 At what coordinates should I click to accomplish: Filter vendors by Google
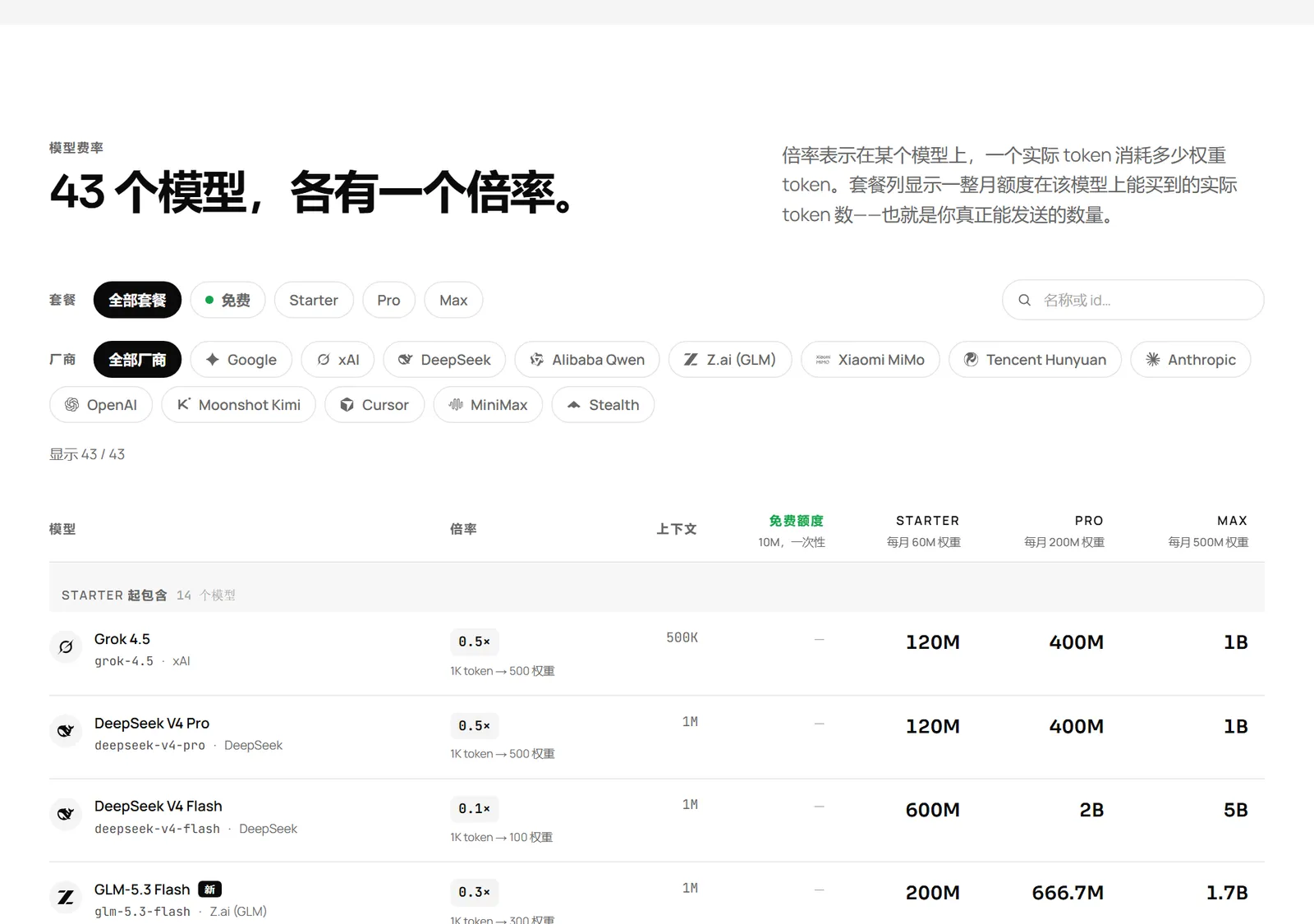pos(241,360)
